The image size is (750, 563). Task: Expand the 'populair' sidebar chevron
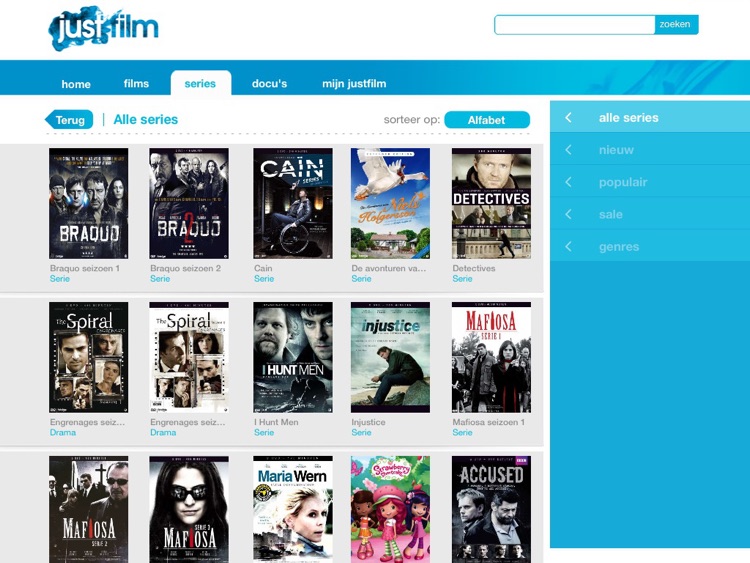click(568, 182)
